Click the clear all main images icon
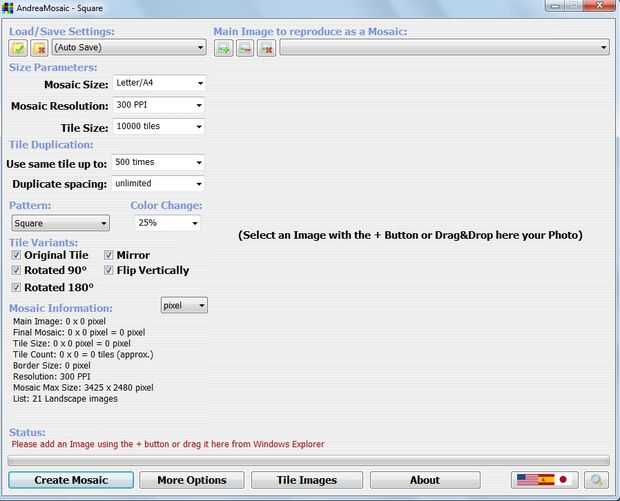620x501 pixels. coord(267,48)
